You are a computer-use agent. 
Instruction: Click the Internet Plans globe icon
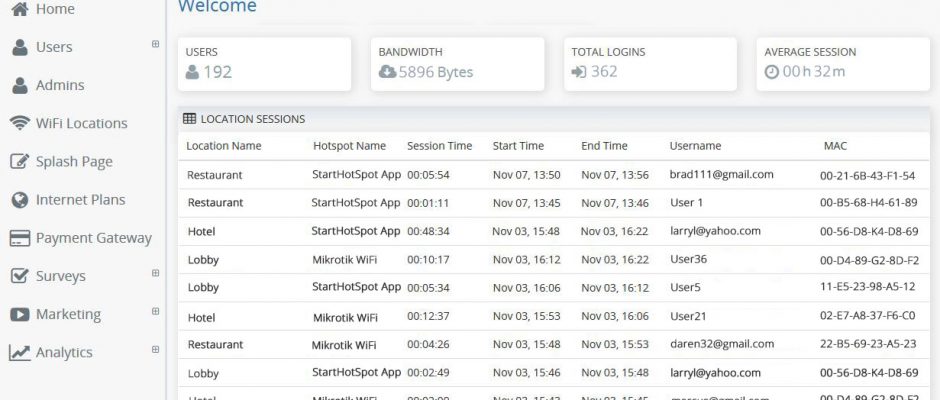(20, 200)
